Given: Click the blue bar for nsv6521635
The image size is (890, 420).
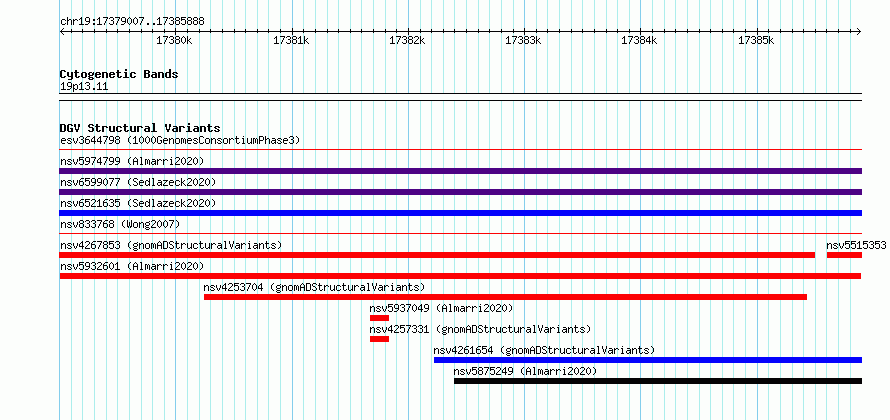Looking at the screenshot, I should [460, 213].
